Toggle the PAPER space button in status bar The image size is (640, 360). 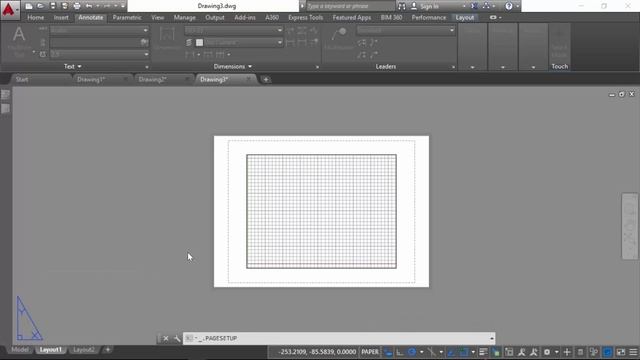point(370,352)
